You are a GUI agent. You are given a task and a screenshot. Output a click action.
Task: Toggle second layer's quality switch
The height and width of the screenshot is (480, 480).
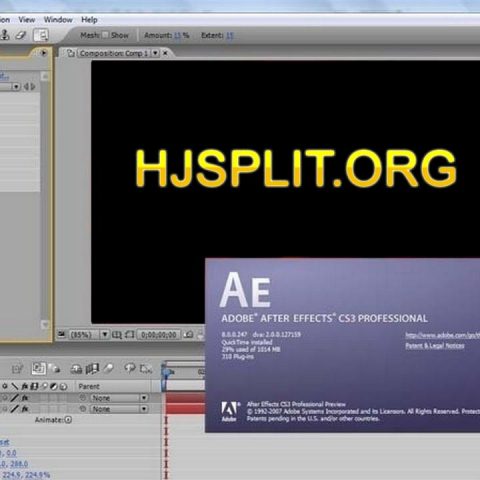15,409
